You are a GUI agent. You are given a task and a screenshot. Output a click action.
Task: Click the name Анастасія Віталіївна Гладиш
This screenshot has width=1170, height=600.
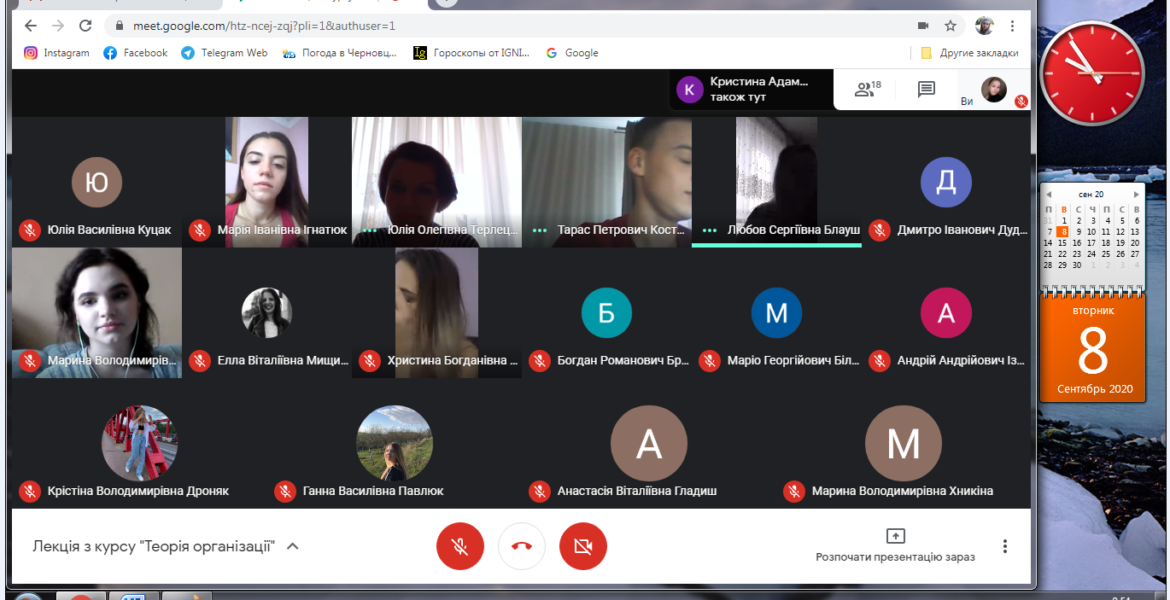(637, 491)
